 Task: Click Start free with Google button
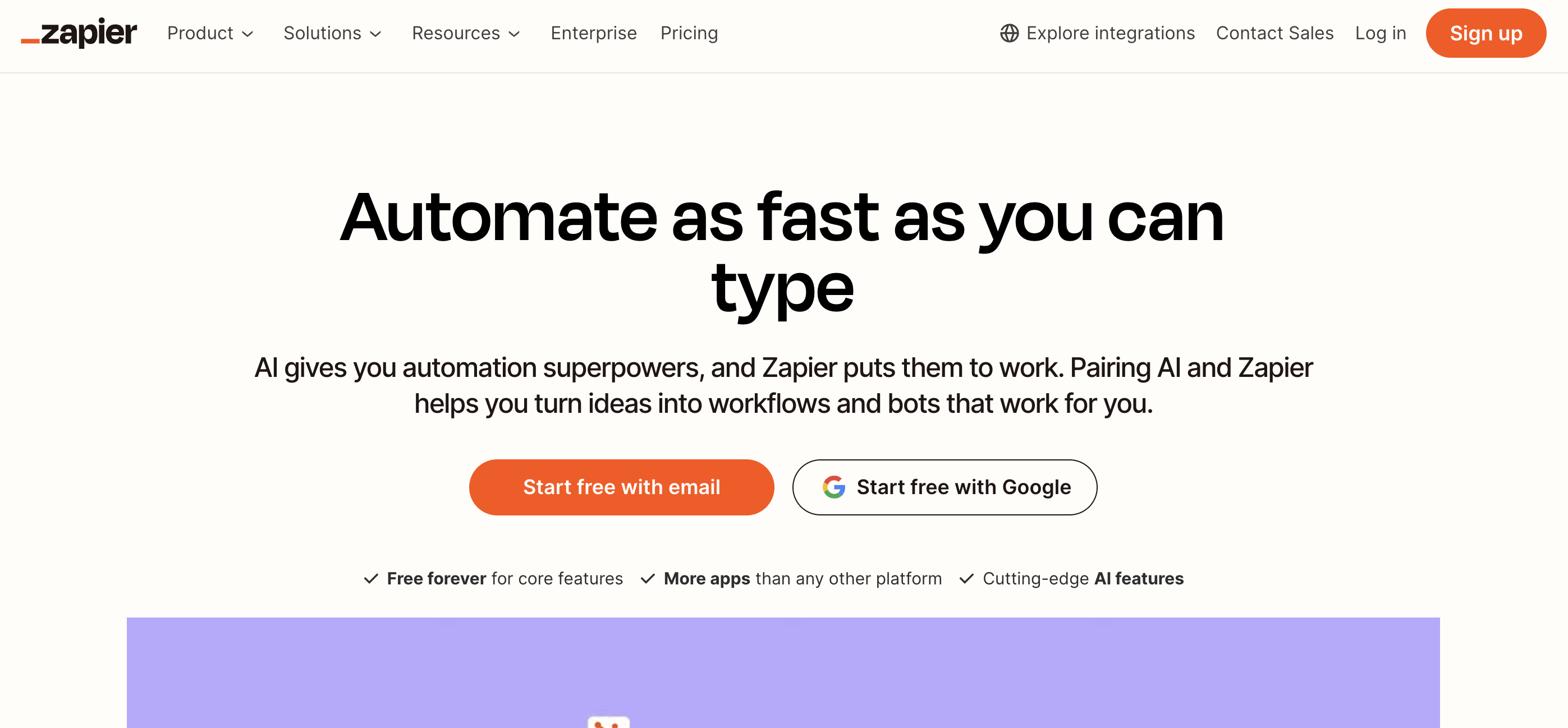coord(944,487)
